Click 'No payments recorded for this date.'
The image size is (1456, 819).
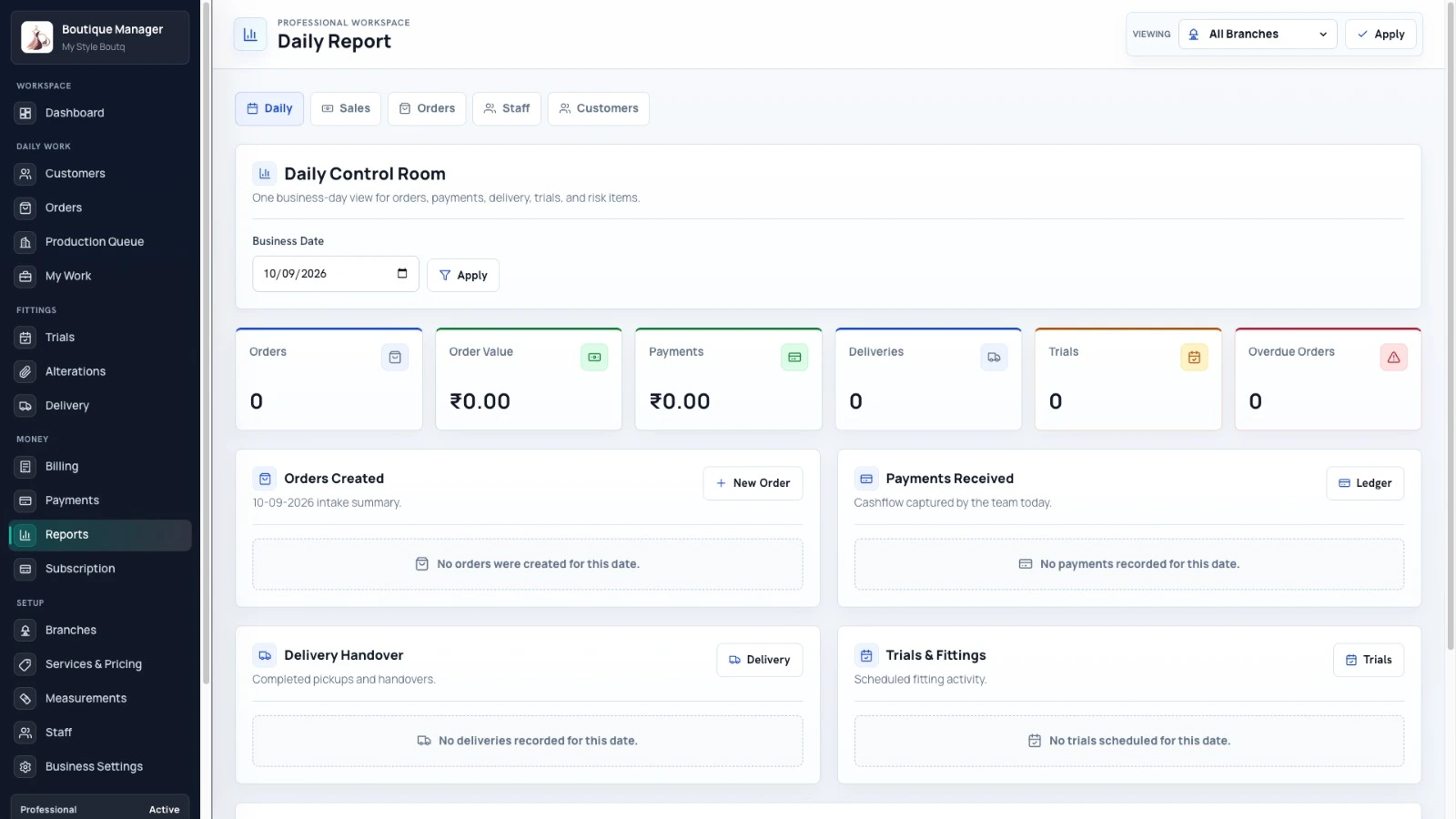click(1139, 564)
